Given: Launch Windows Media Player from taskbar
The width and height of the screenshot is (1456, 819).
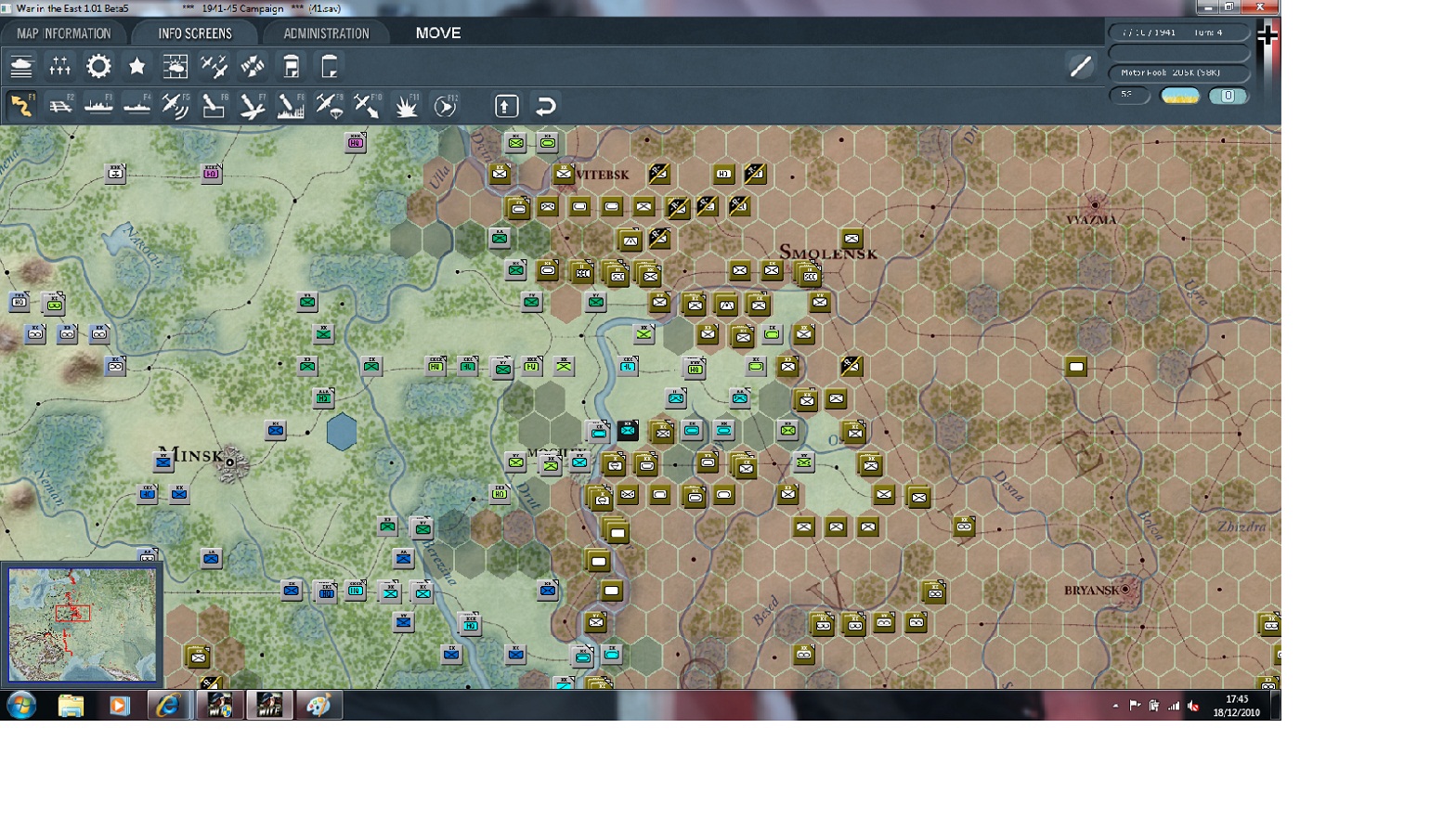Looking at the screenshot, I should pyautogui.click(x=119, y=706).
